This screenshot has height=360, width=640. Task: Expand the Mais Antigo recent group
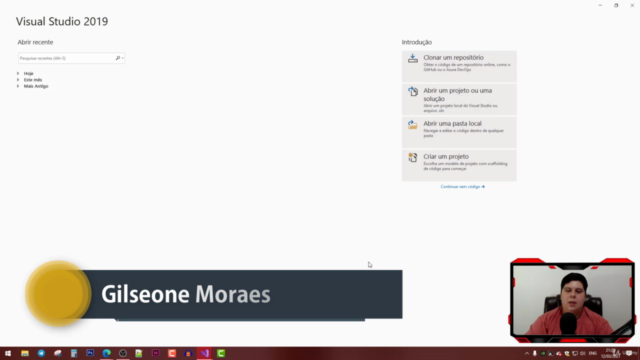pyautogui.click(x=18, y=86)
